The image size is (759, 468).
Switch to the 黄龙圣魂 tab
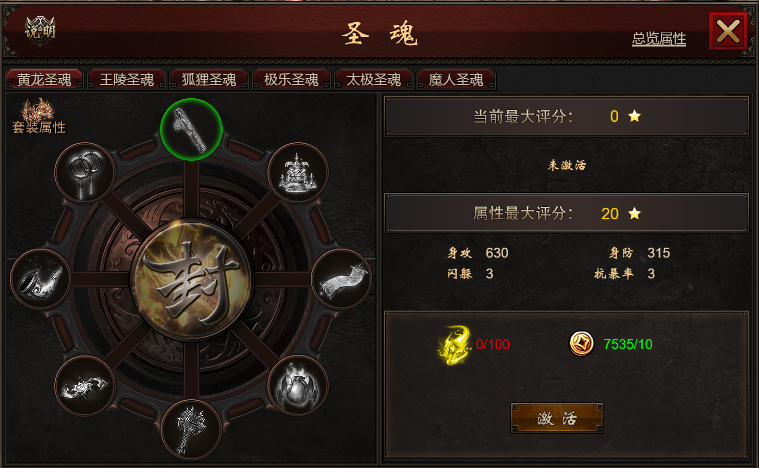click(44, 79)
